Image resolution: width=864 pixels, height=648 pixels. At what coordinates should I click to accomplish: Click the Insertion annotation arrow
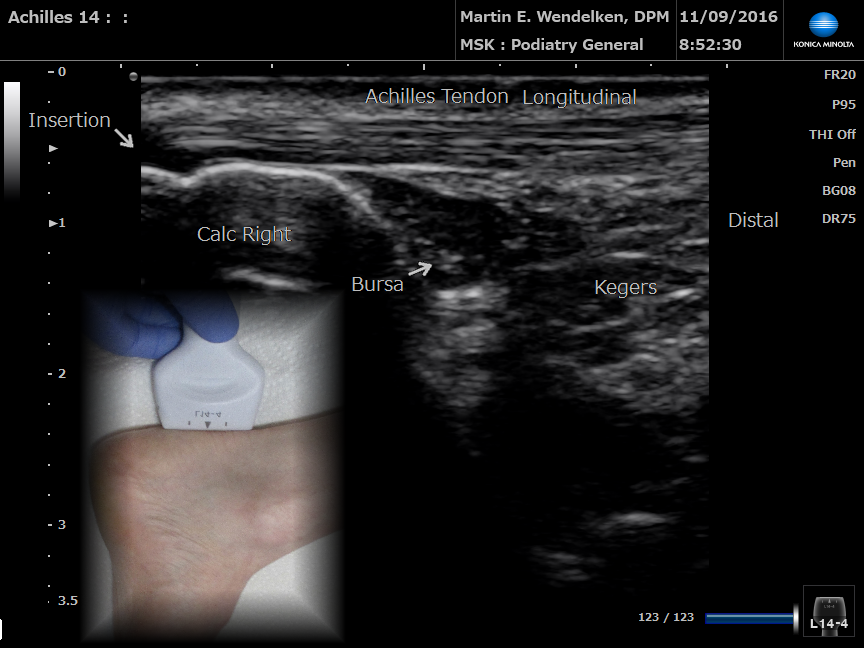coord(124,137)
